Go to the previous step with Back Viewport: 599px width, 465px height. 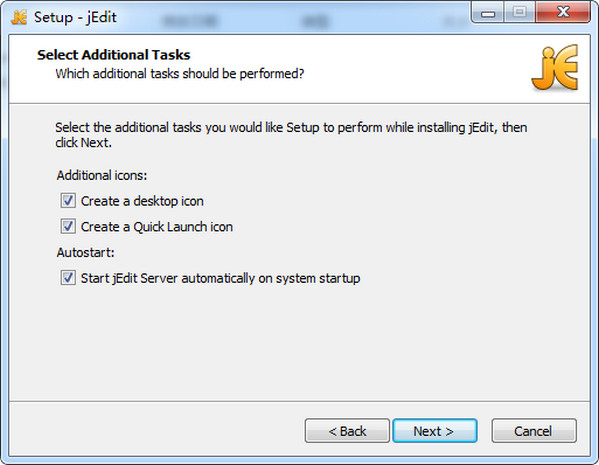(x=347, y=431)
